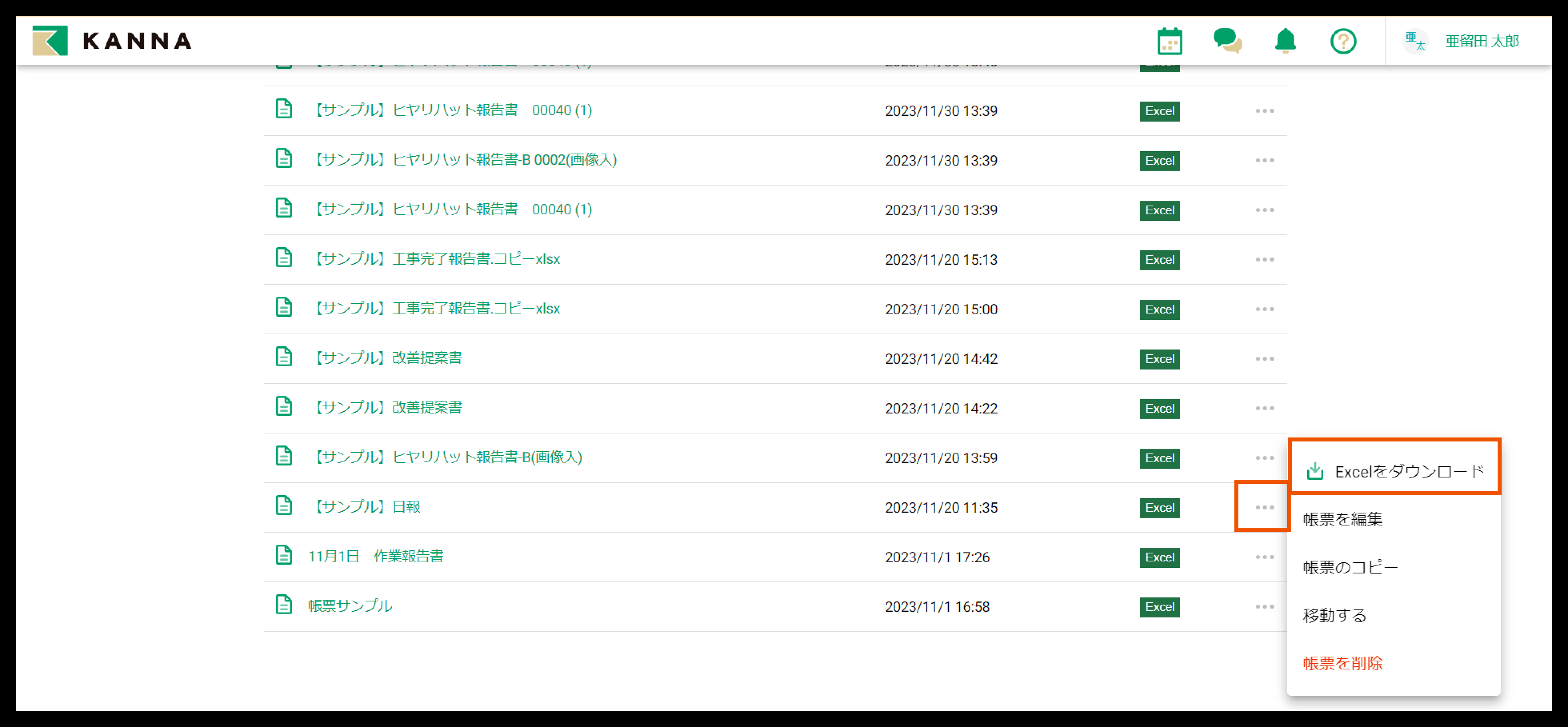Screen dimensions: 1568x727
Task: Click the document icon beside 11月1日 作業報告書
Action: (x=284, y=555)
